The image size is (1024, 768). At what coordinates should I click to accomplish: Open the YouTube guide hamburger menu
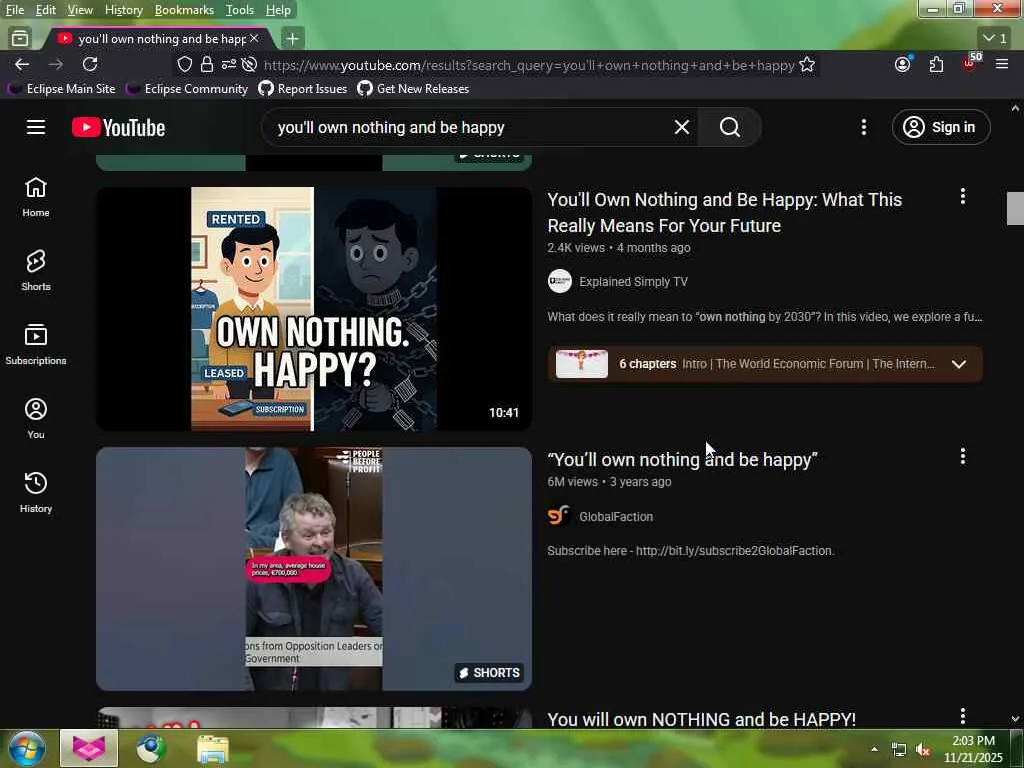tap(36, 127)
